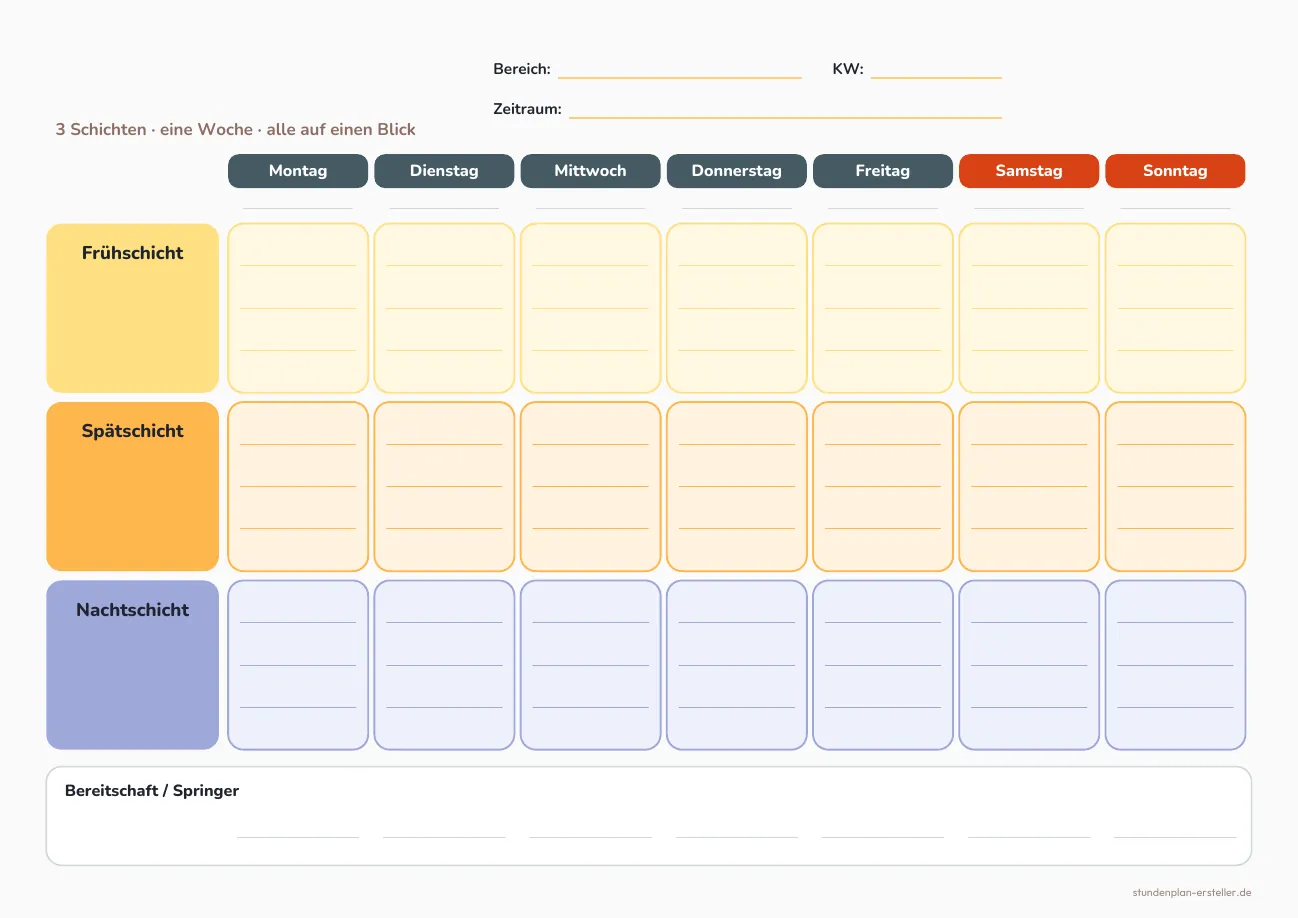The height and width of the screenshot is (918, 1298).
Task: Click the Frühschicht cell for Mittwoch
Action: [590, 308]
